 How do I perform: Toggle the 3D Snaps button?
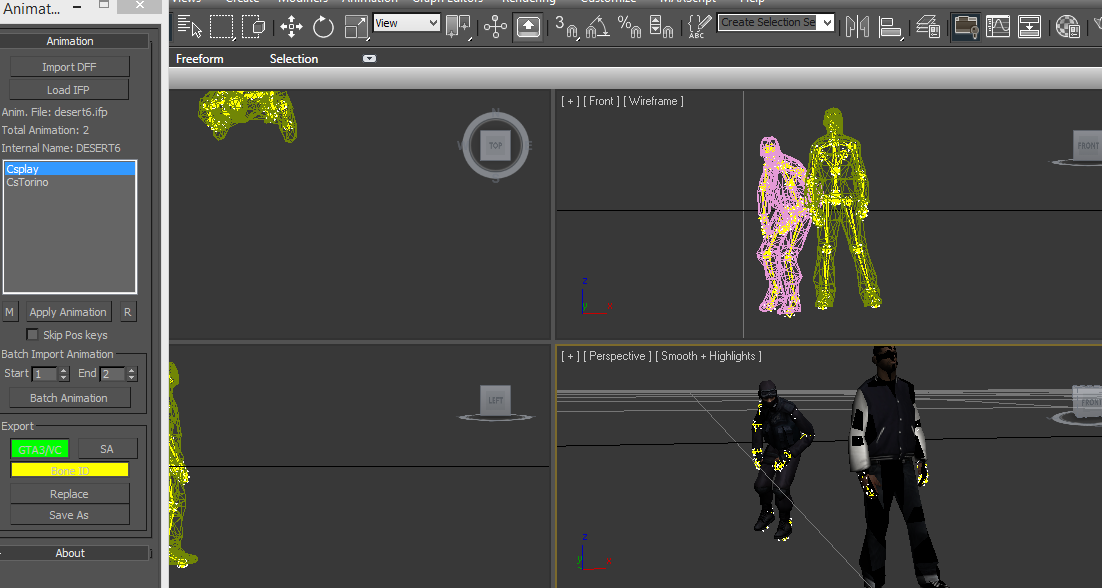(566, 27)
